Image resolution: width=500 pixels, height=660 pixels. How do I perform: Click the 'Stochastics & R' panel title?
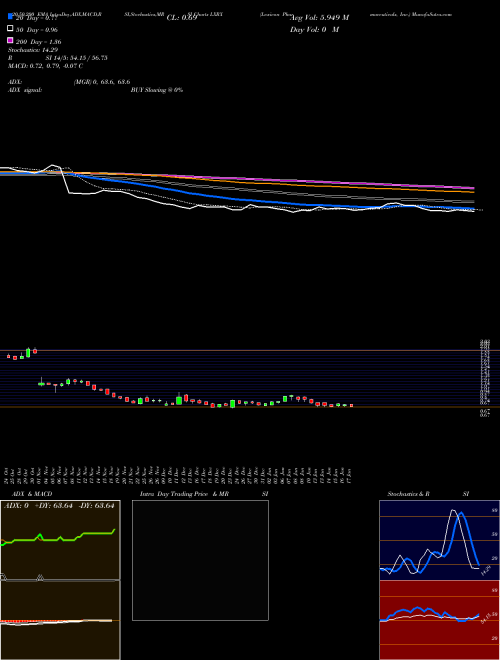coord(408,494)
